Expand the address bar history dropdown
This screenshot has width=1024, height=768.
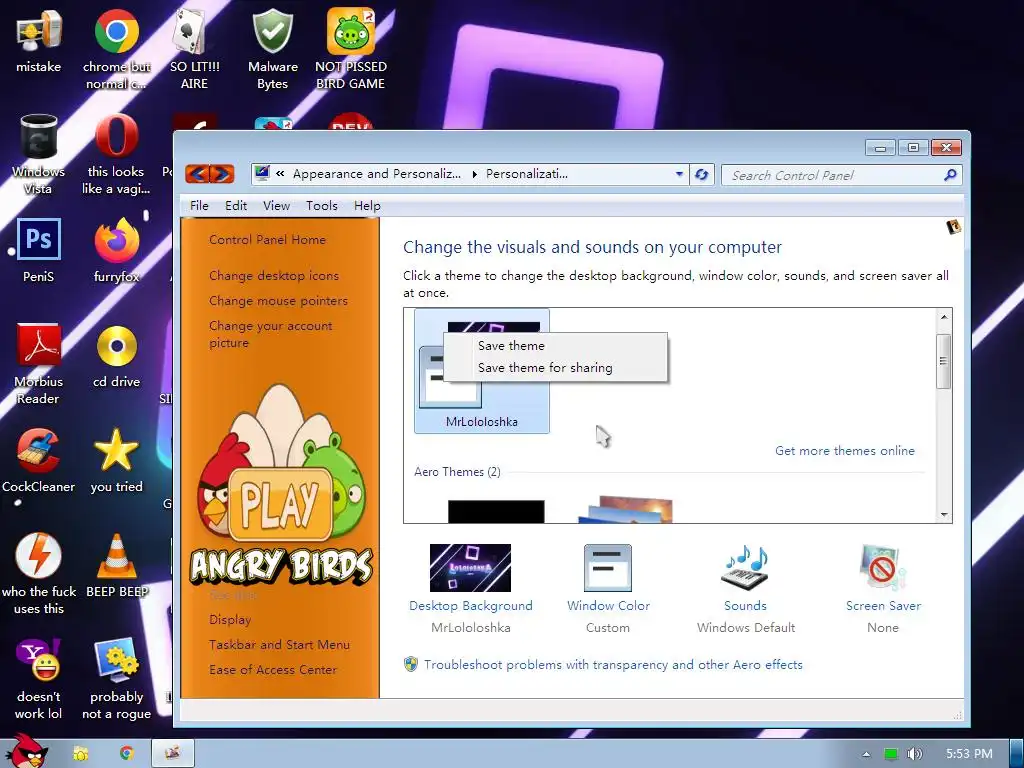(x=679, y=174)
